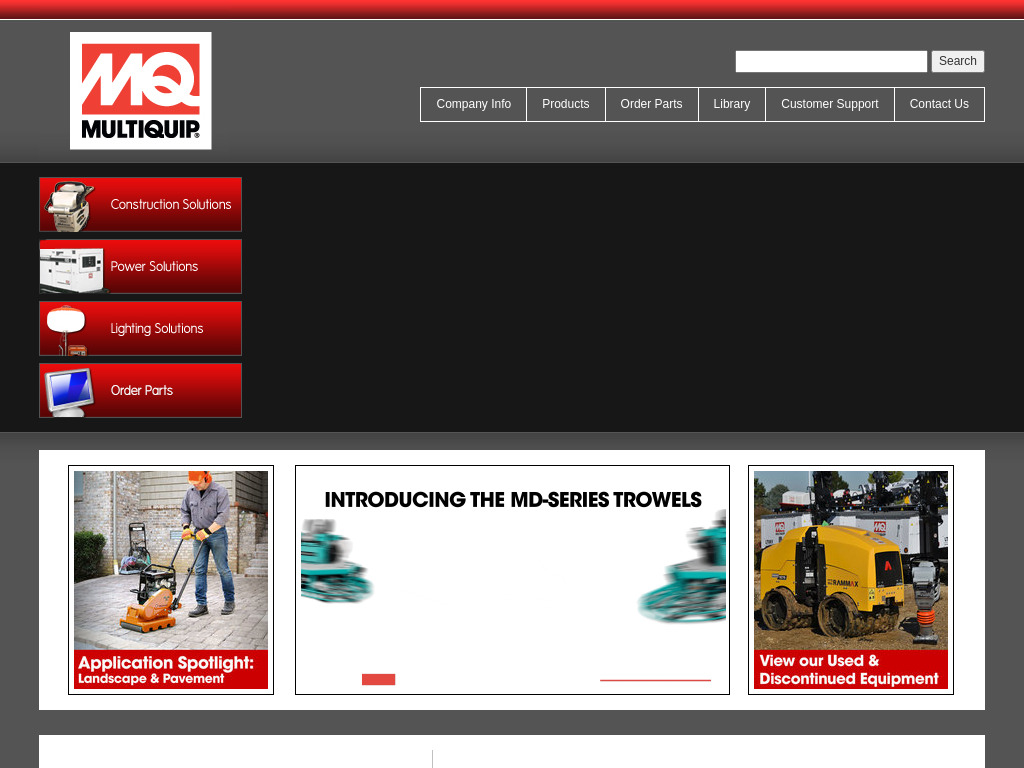This screenshot has width=1024, height=768.
Task: Open the Contact Us menu
Action: (939, 104)
